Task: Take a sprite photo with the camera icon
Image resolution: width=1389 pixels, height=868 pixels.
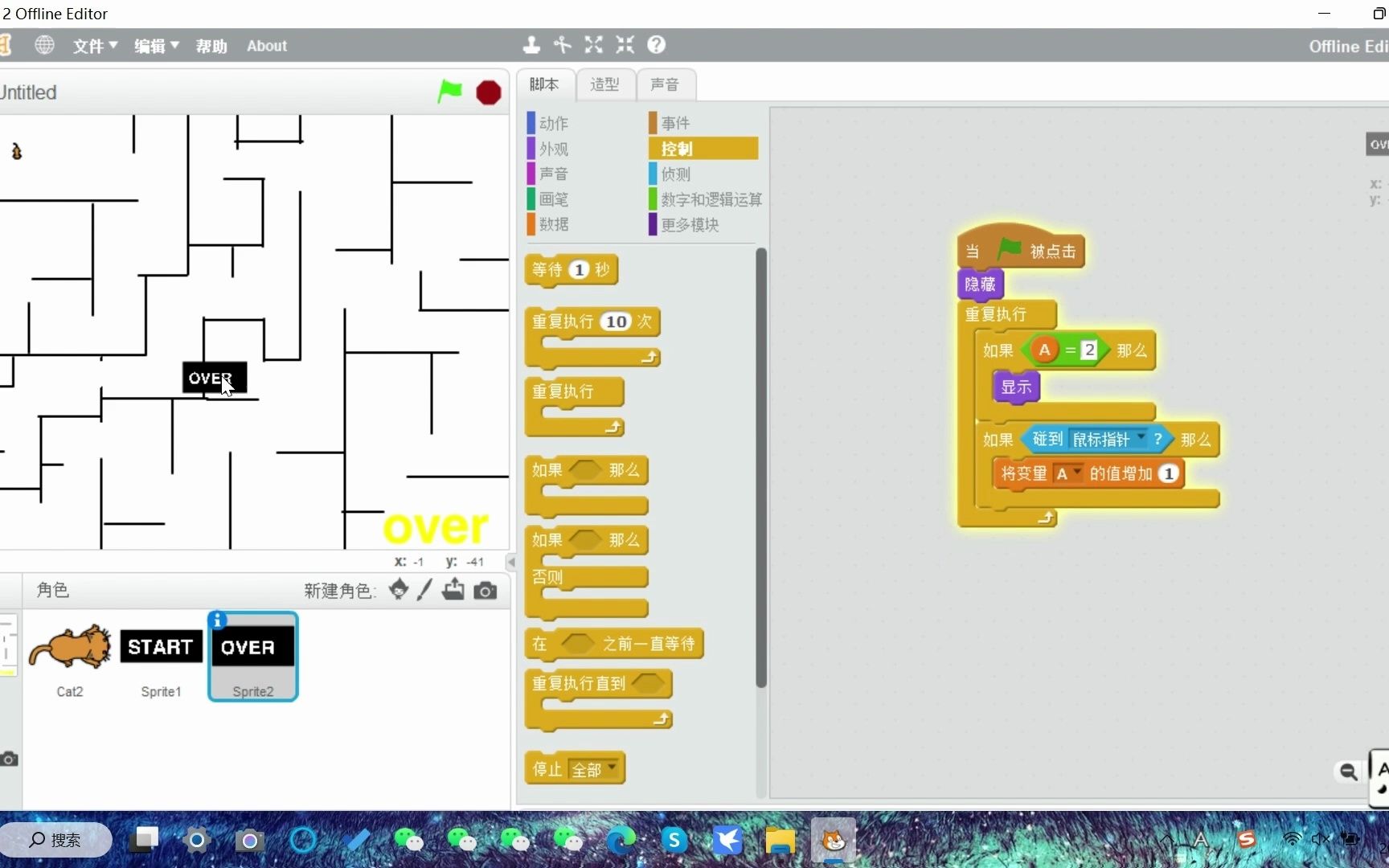Action: pyautogui.click(x=486, y=590)
